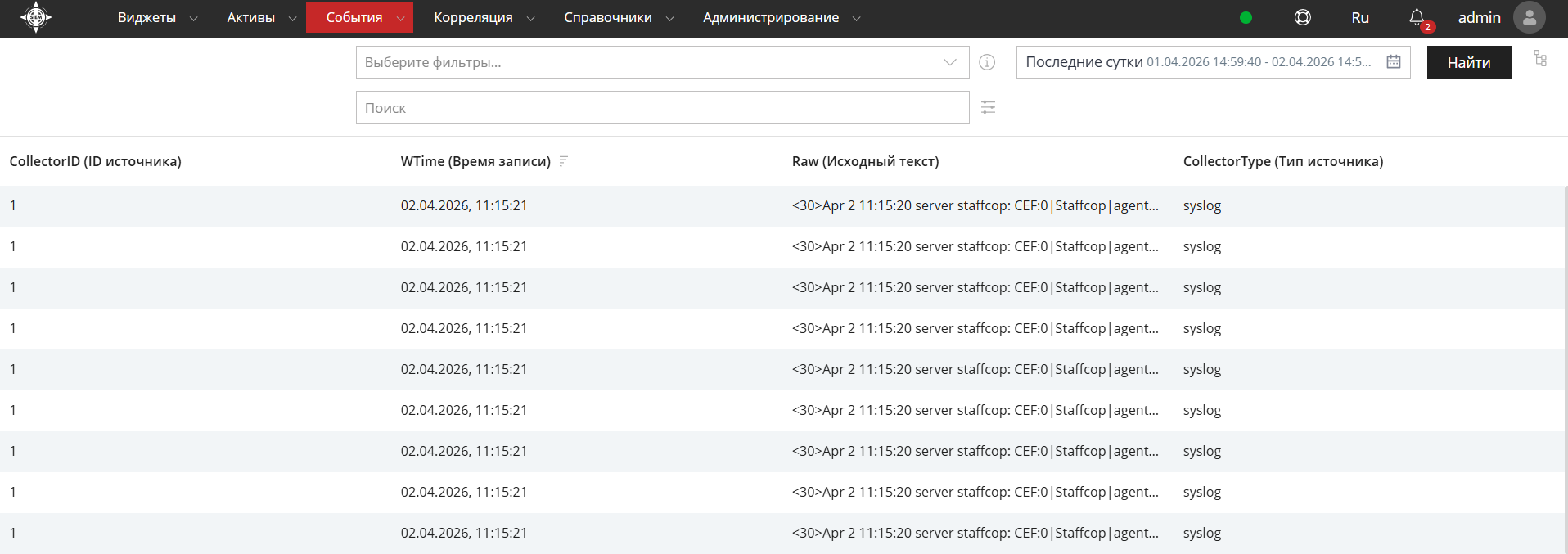This screenshot has width=1568, height=554.
Task: Click the help lifebuoy icon
Action: [1302, 17]
